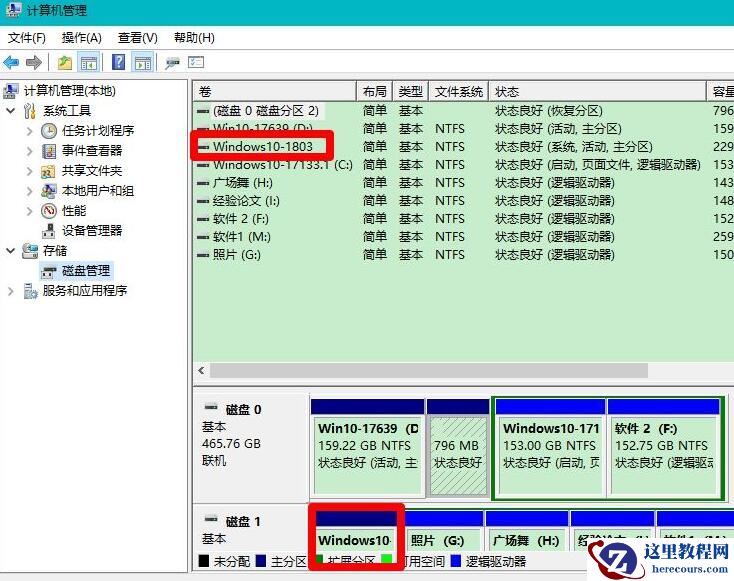Sort by the 布局 column header
This screenshot has width=734, height=581.
374,91
